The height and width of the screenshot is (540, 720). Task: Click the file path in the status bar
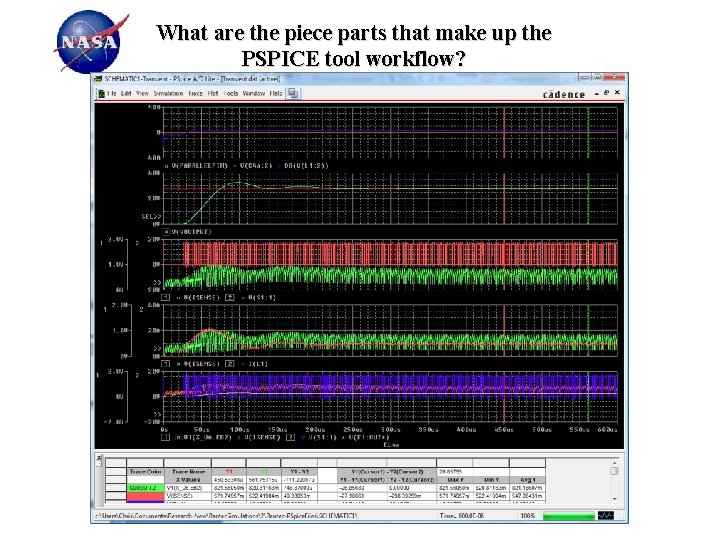(x=226, y=516)
